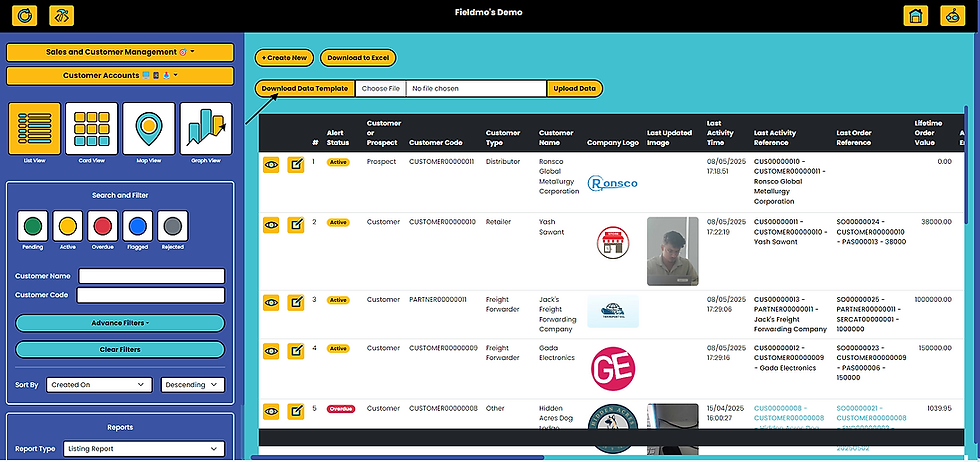
Task: Click the Lifetime Order Value header
Action: tap(928, 133)
